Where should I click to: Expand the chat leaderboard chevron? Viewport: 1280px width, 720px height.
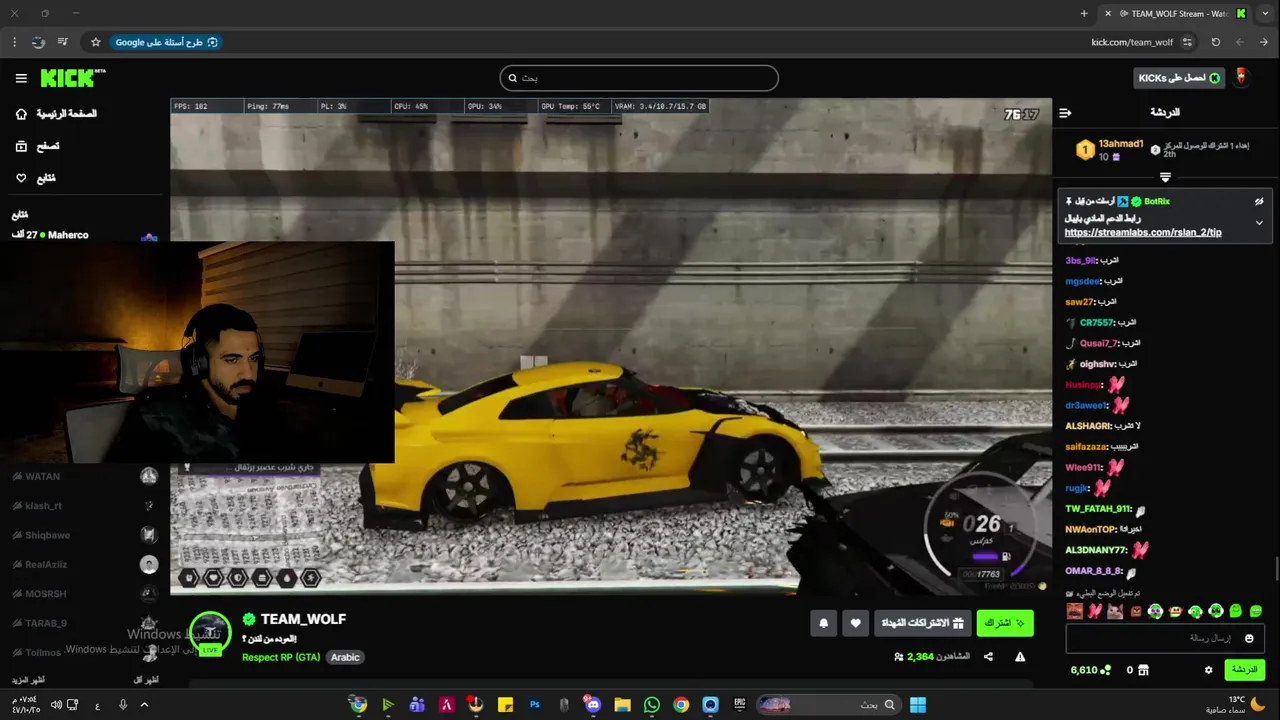pos(1165,177)
